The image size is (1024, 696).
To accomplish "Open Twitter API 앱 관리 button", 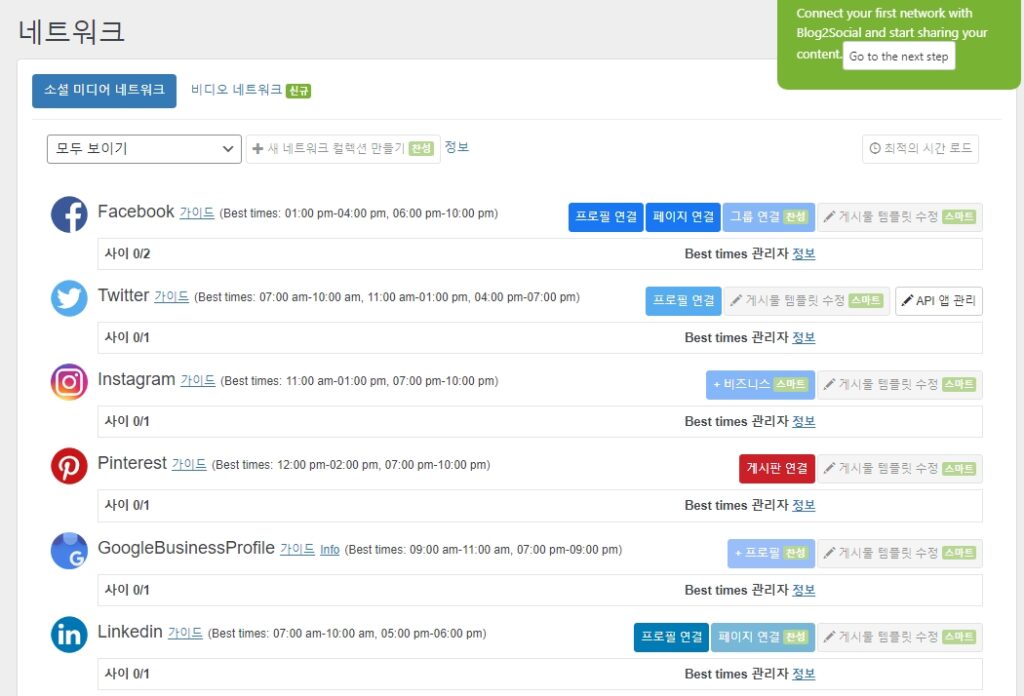I will (x=939, y=301).
